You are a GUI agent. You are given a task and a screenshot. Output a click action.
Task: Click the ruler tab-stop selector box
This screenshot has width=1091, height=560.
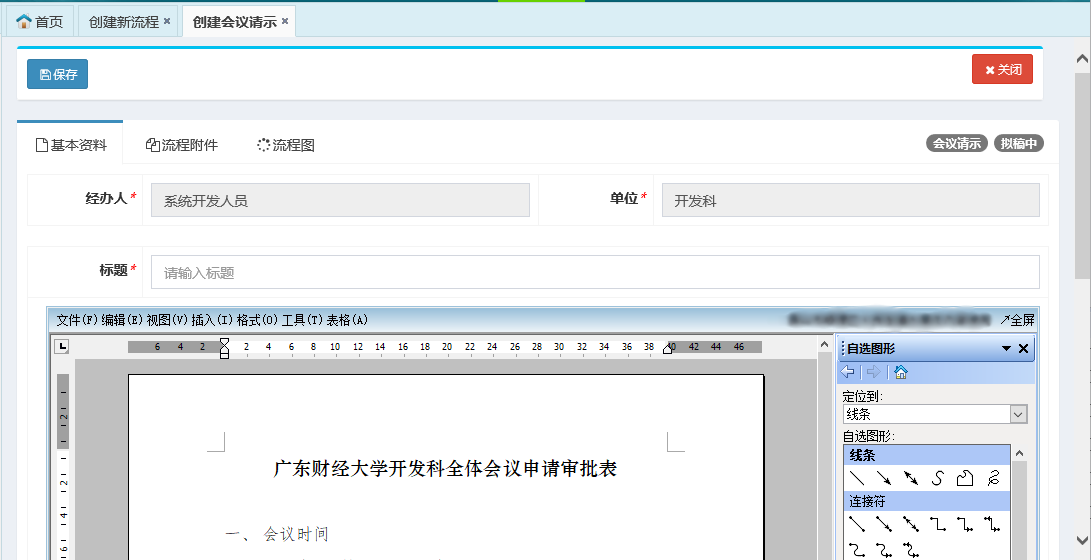[x=62, y=347]
